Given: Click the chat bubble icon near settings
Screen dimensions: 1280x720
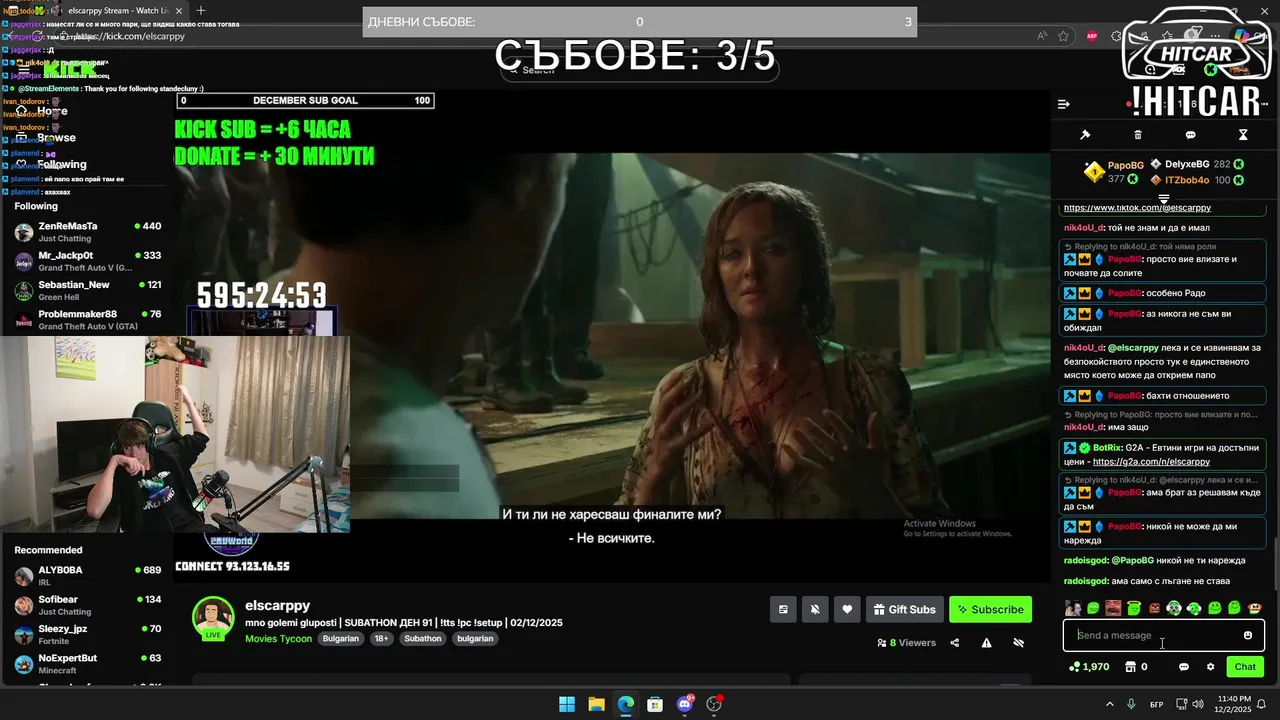Looking at the screenshot, I should point(1184,667).
